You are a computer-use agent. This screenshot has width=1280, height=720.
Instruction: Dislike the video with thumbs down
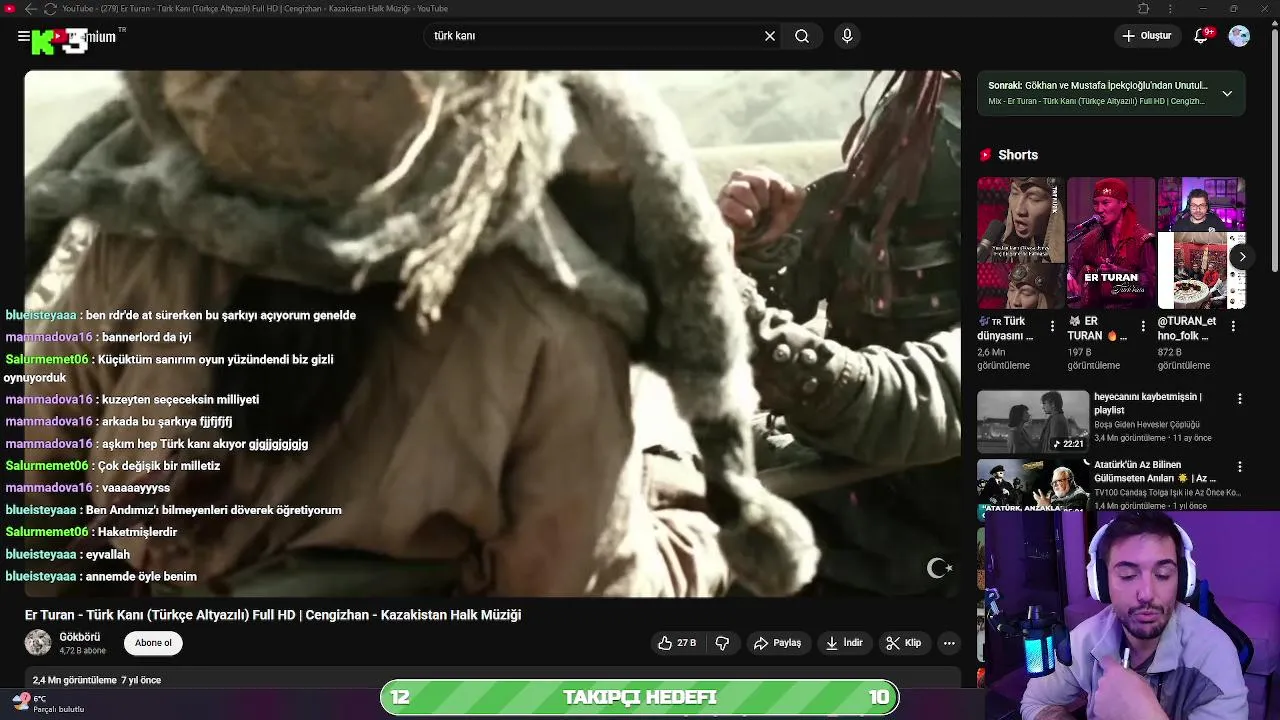pyautogui.click(x=722, y=643)
